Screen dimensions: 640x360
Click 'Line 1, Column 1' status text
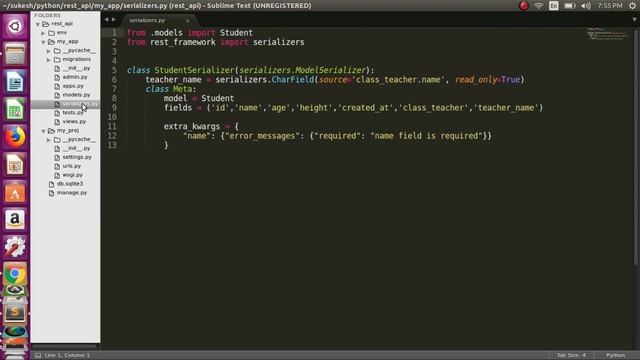coord(67,355)
